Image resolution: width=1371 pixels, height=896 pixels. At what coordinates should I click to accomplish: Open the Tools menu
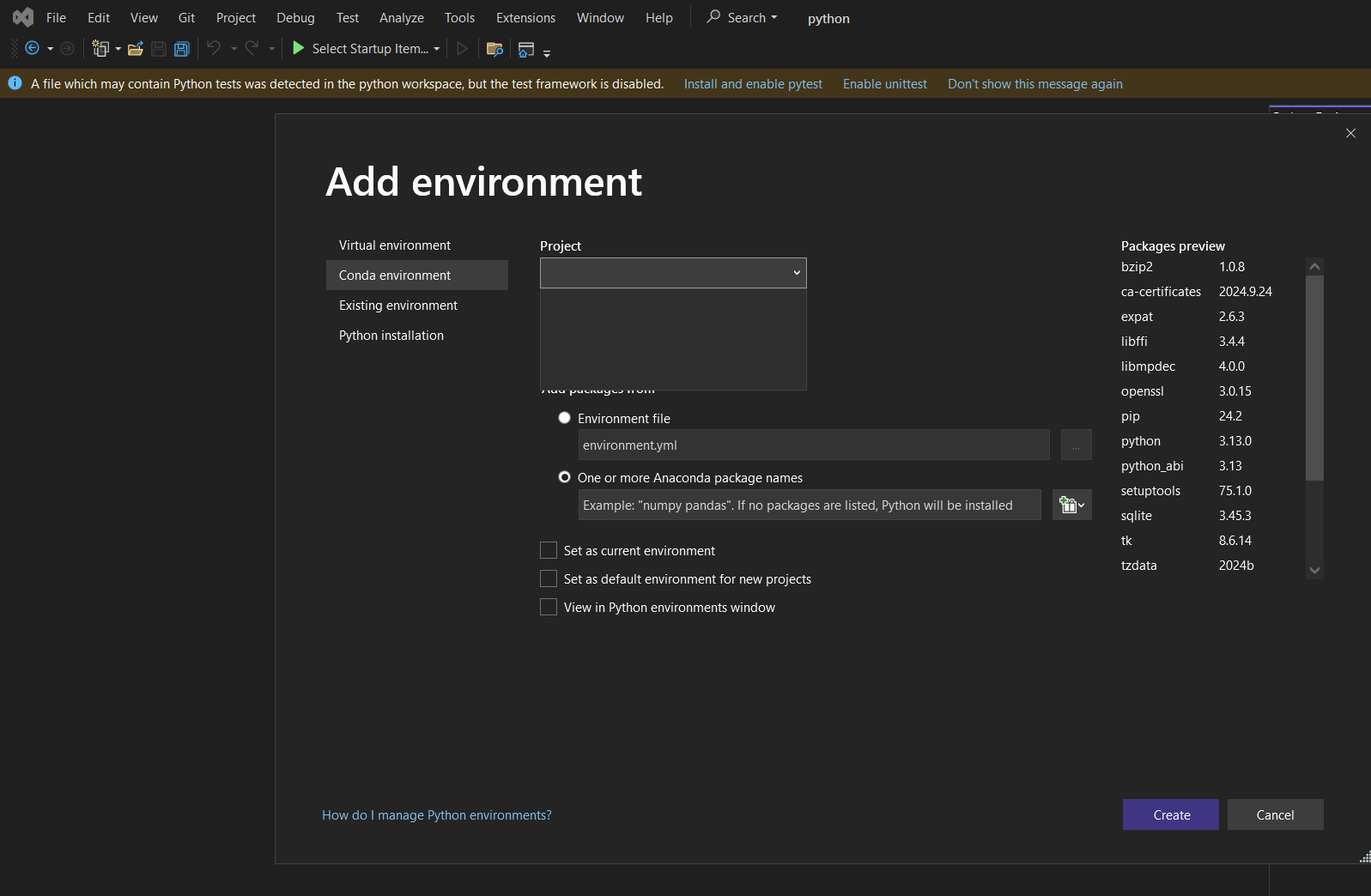pos(459,17)
